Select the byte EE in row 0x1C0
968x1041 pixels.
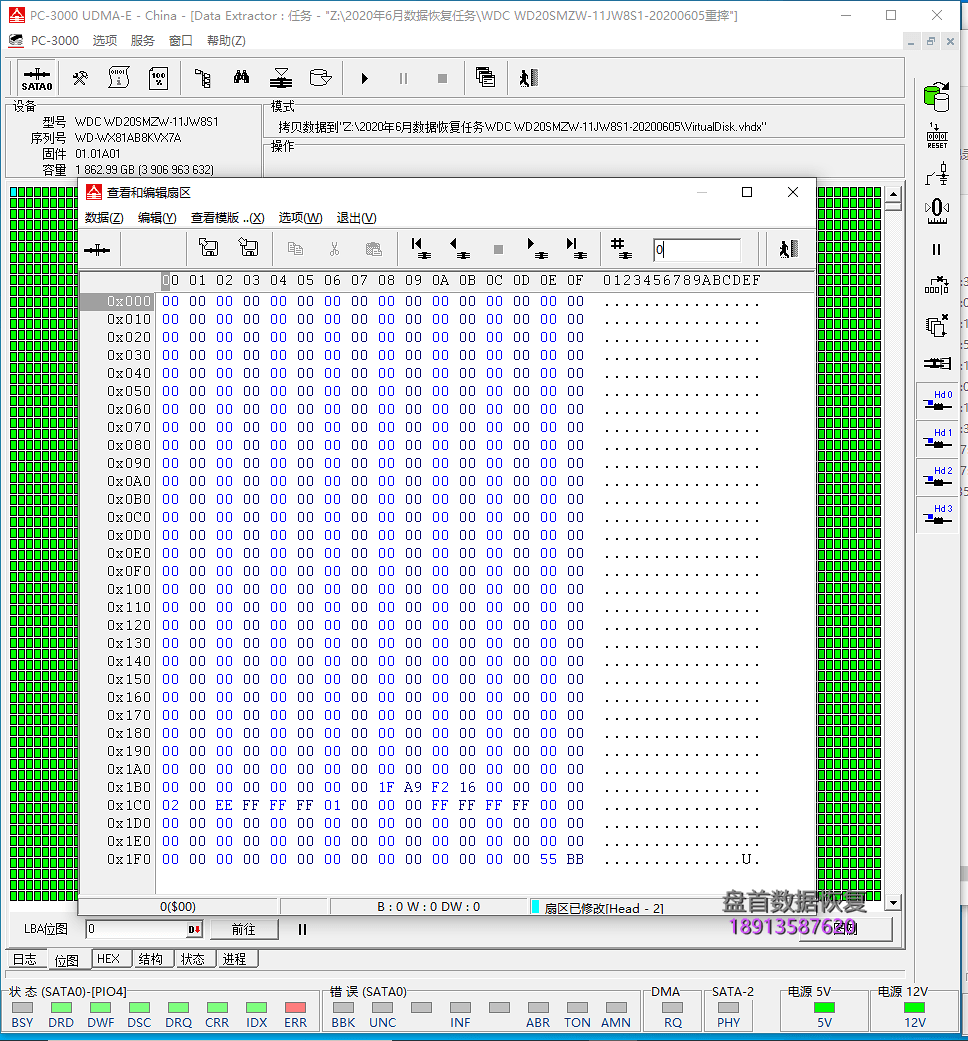click(224, 805)
